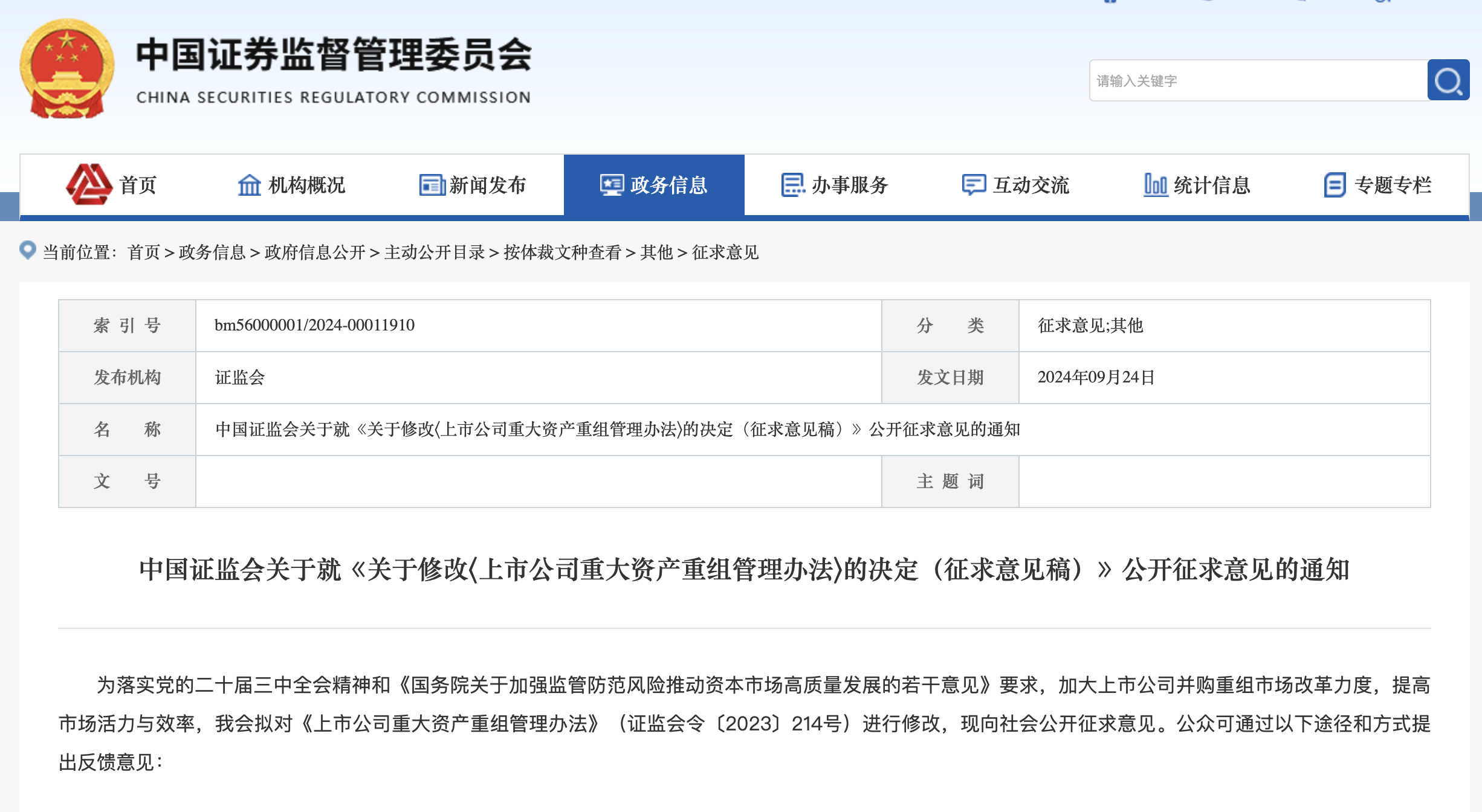Focus the 请输入关键字 search input field
1482x812 pixels.
pos(1257,80)
